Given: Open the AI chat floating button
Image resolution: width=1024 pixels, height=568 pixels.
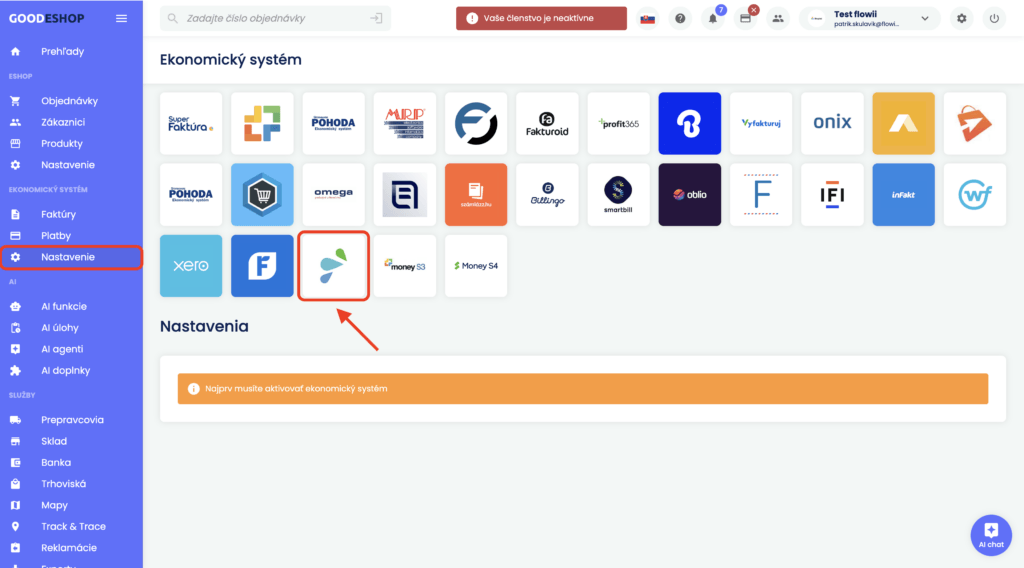Looking at the screenshot, I should tap(991, 535).
